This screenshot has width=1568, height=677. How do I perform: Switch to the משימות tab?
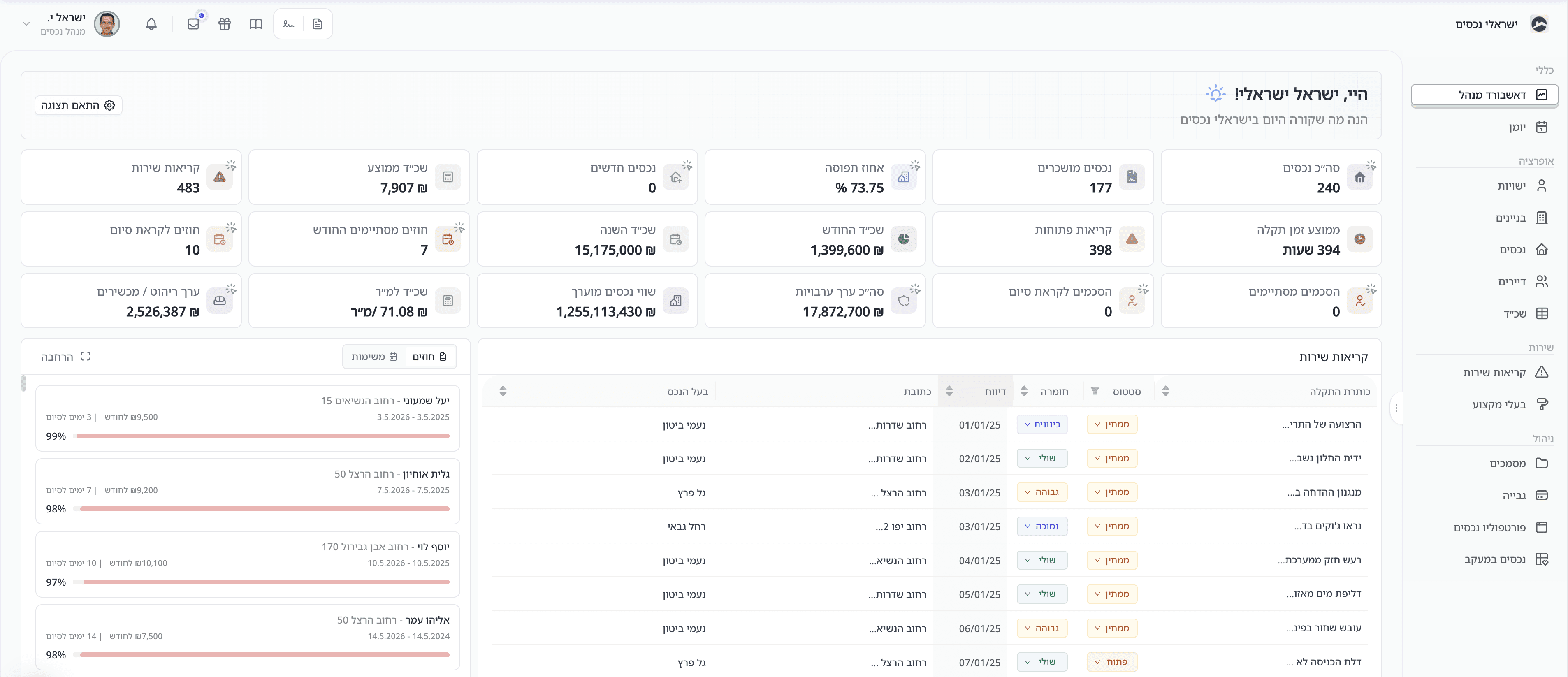pos(374,357)
